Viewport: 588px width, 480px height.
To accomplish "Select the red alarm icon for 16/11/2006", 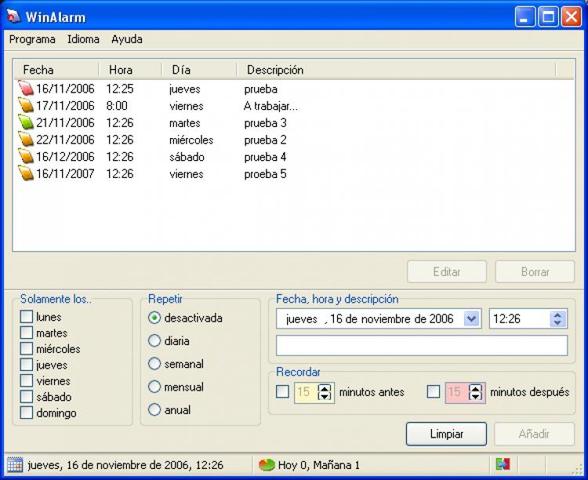I will point(26,88).
